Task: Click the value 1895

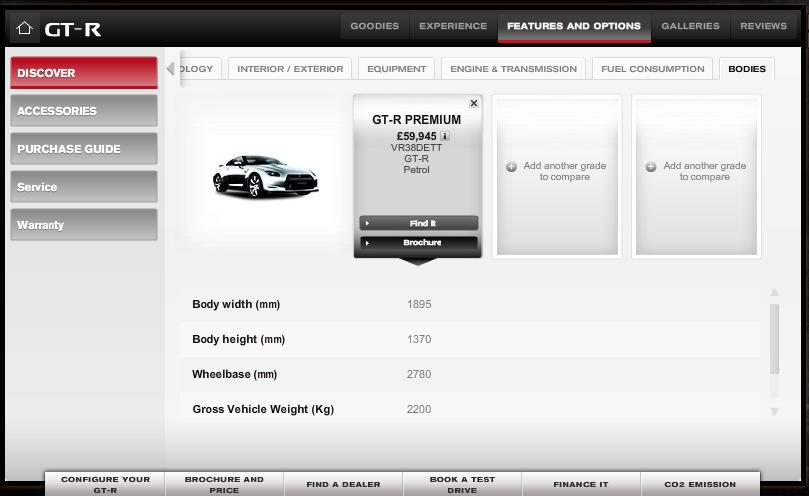Action: pos(419,305)
